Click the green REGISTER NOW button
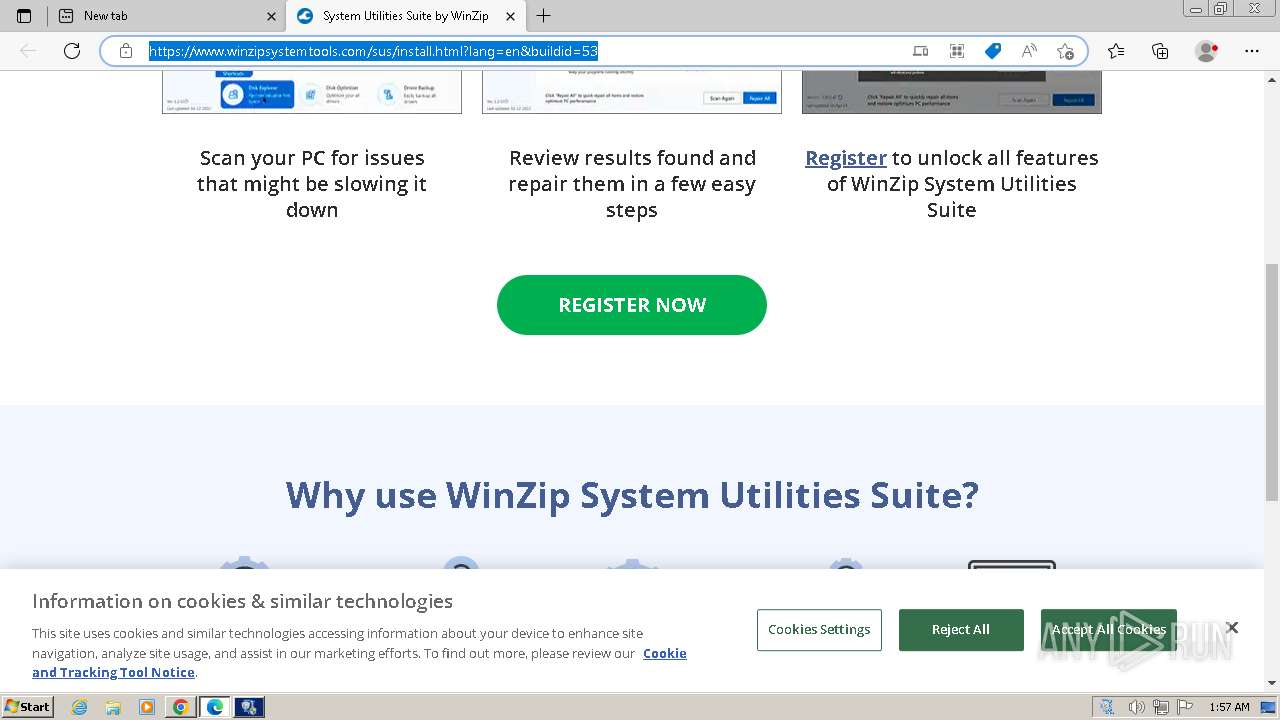The width and height of the screenshot is (1280, 720). (x=632, y=305)
